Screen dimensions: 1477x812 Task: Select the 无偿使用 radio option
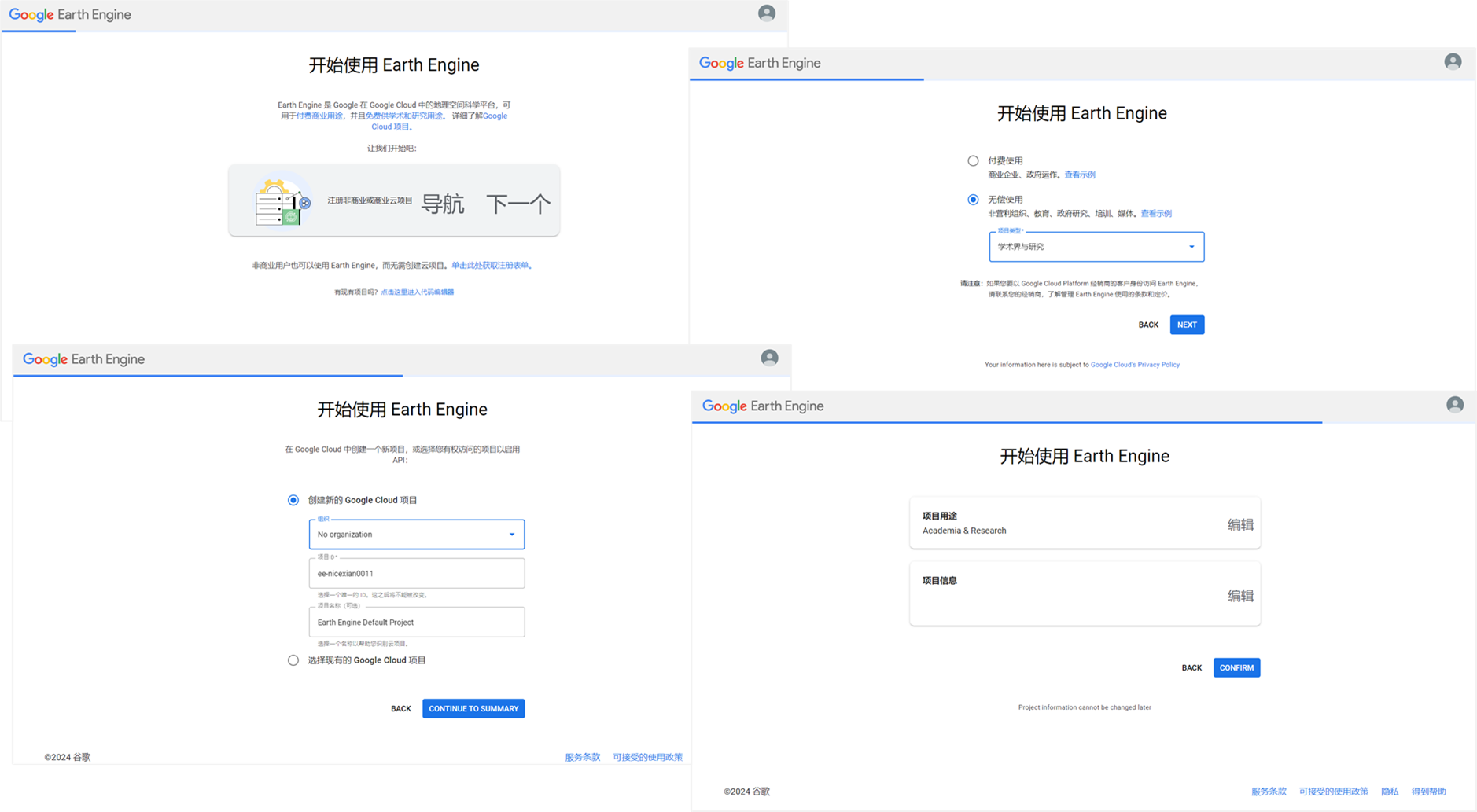(x=973, y=200)
